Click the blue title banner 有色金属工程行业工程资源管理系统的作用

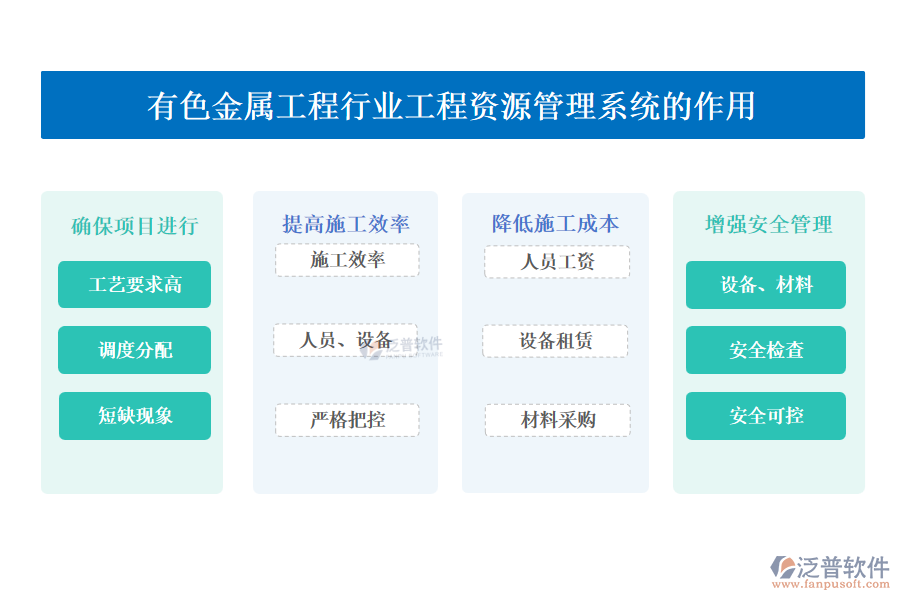(x=452, y=105)
